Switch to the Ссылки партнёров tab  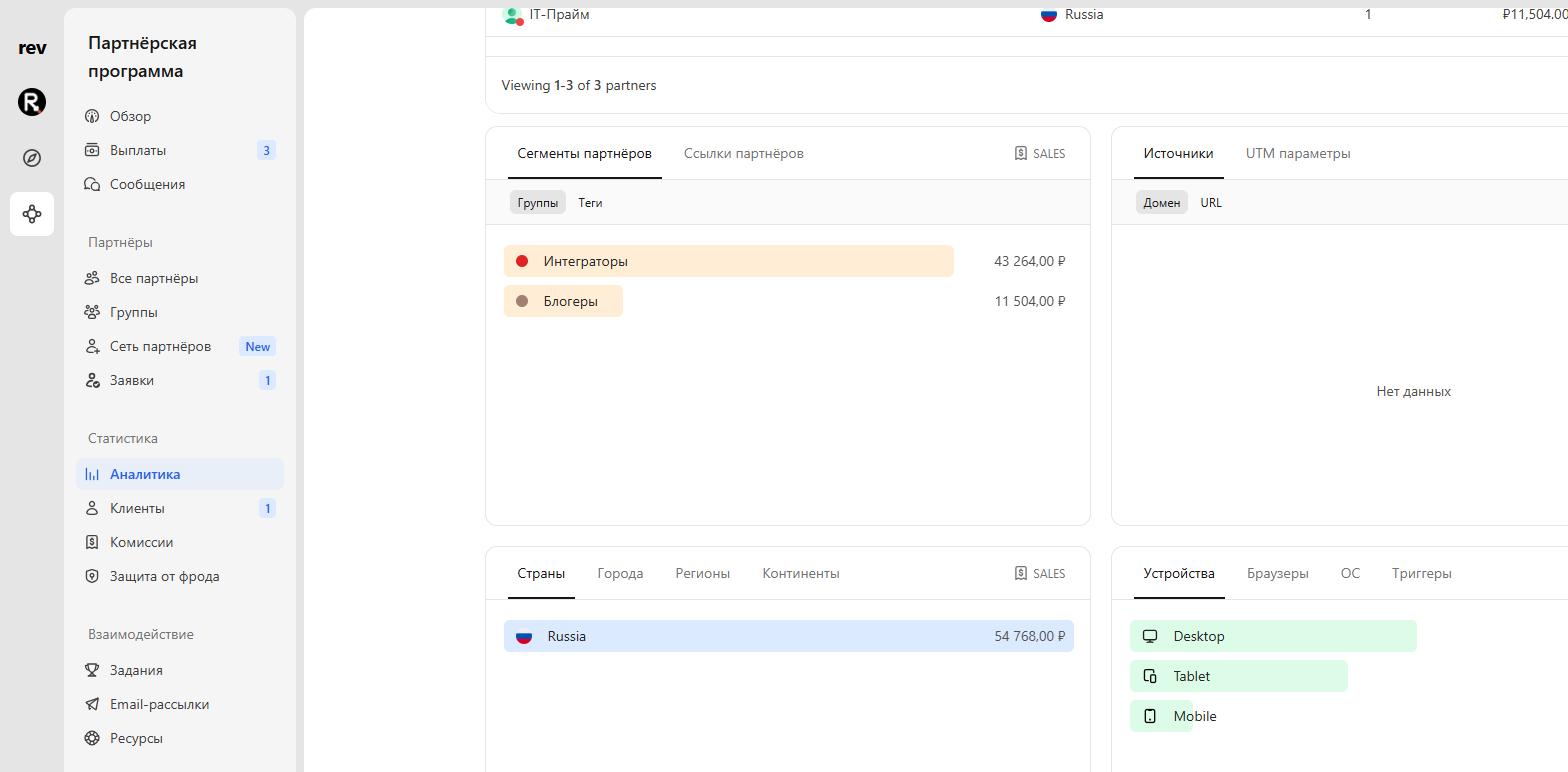coord(744,153)
